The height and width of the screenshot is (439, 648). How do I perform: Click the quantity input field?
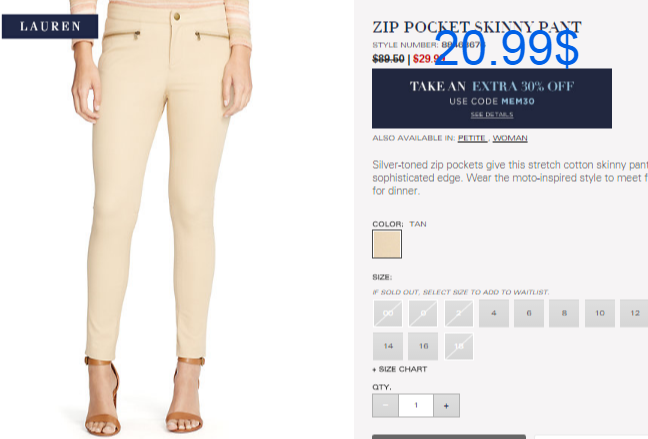(x=416, y=406)
